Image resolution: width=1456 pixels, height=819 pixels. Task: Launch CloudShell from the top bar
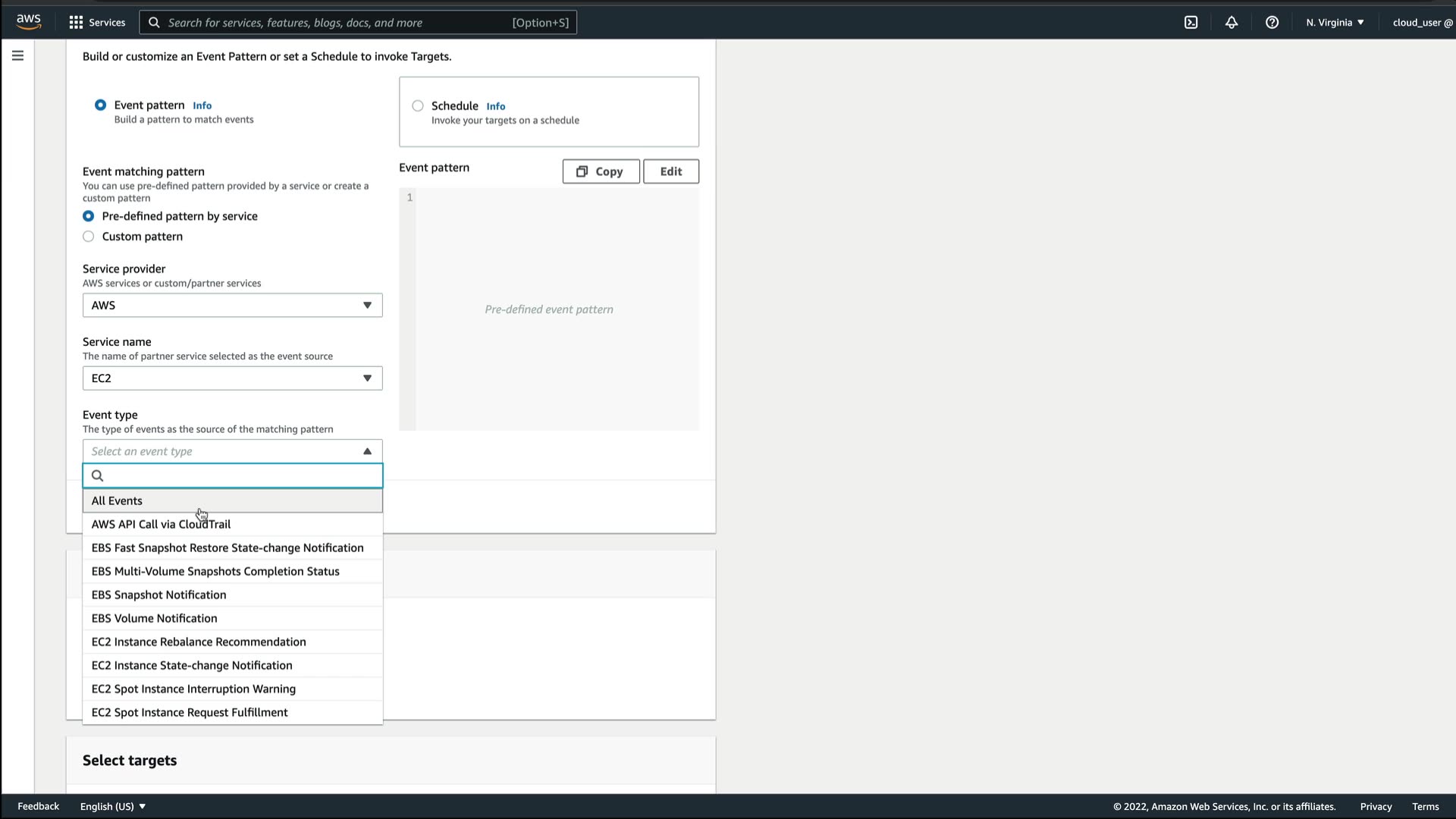pos(1191,22)
